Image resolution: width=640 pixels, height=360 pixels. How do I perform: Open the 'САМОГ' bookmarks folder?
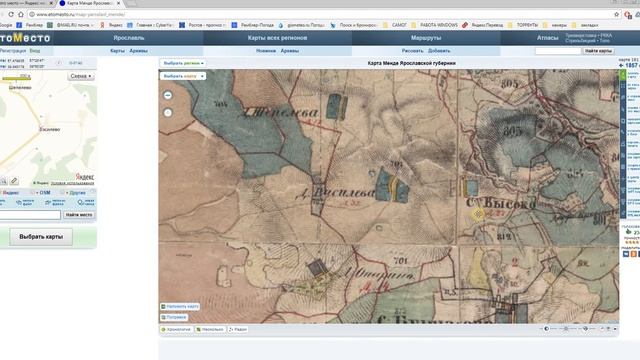(x=395, y=25)
